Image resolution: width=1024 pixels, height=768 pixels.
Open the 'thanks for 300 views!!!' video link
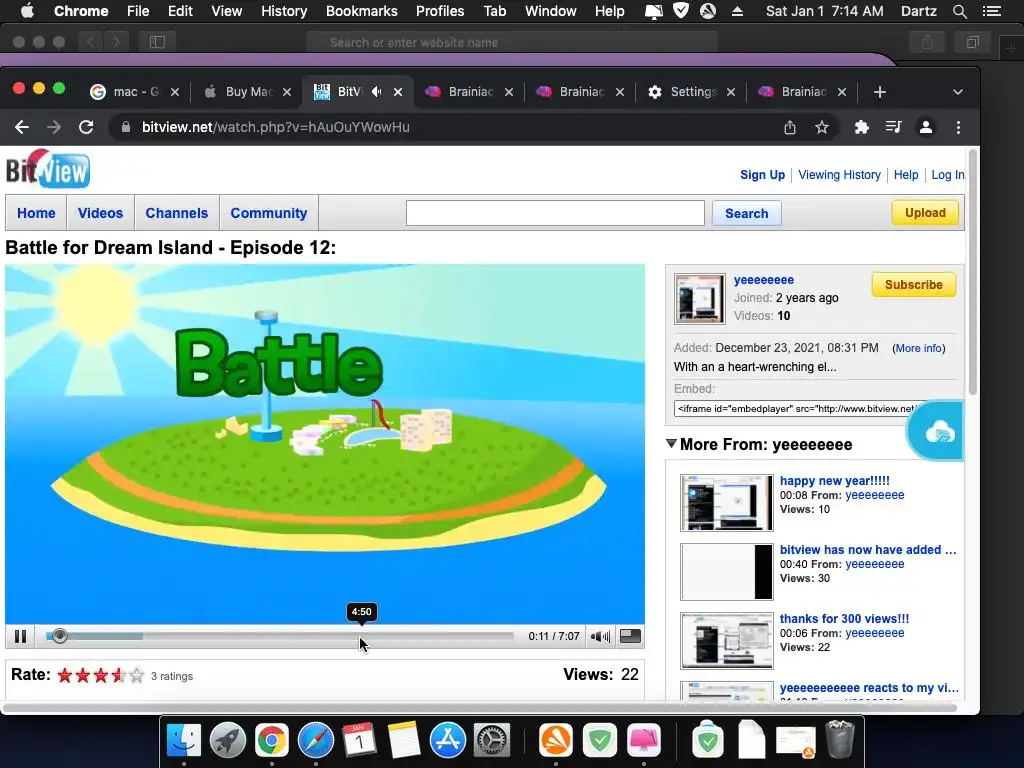click(x=844, y=618)
